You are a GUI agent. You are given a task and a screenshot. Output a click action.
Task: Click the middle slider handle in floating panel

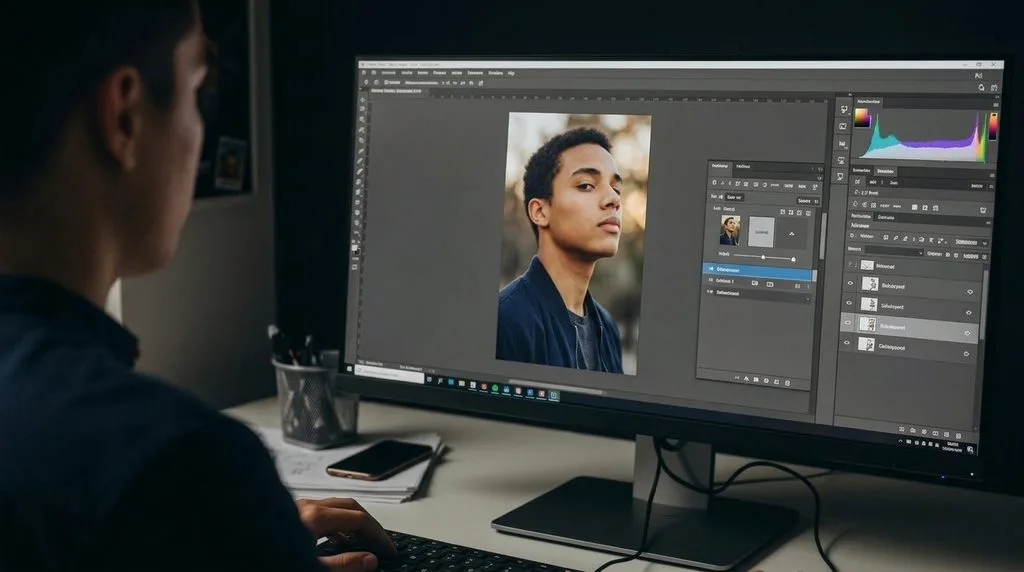tap(763, 257)
